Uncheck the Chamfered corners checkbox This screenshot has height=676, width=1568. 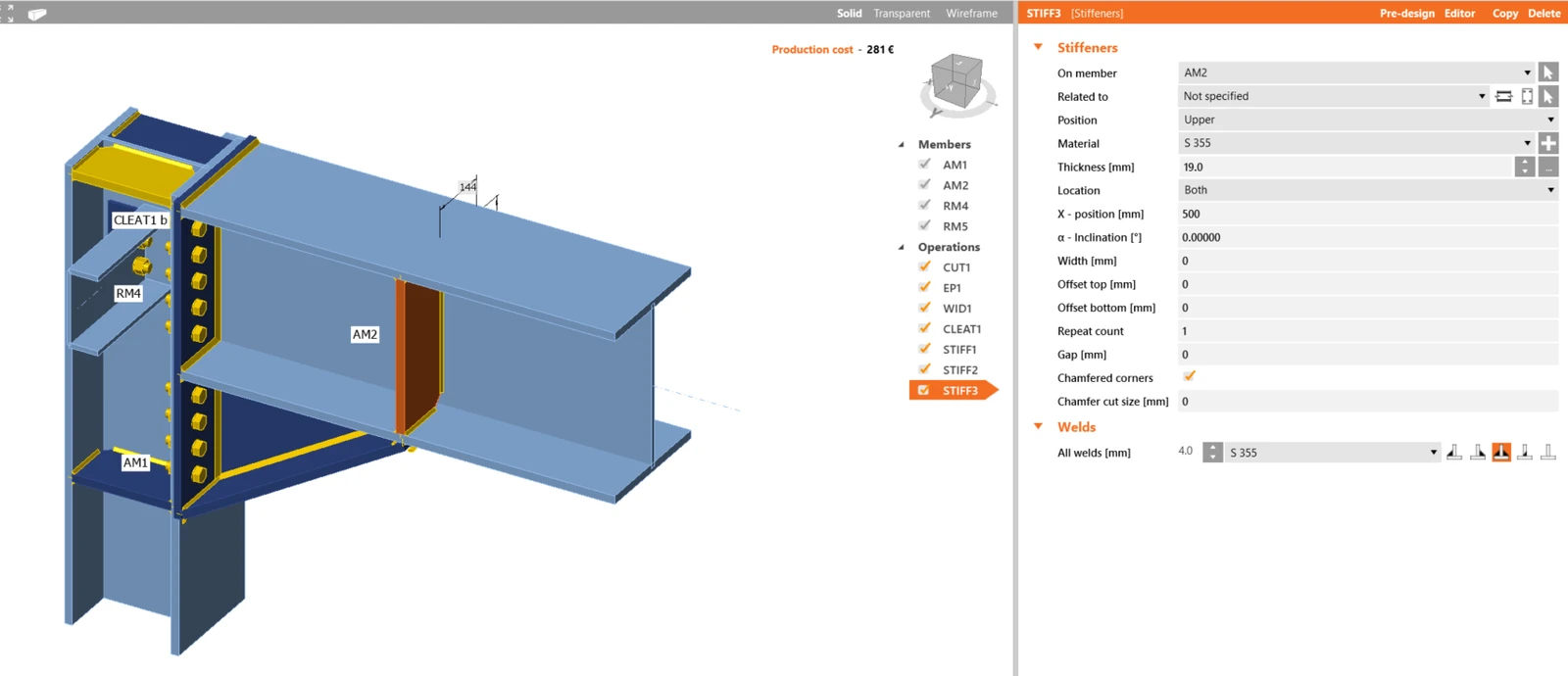tap(1189, 376)
